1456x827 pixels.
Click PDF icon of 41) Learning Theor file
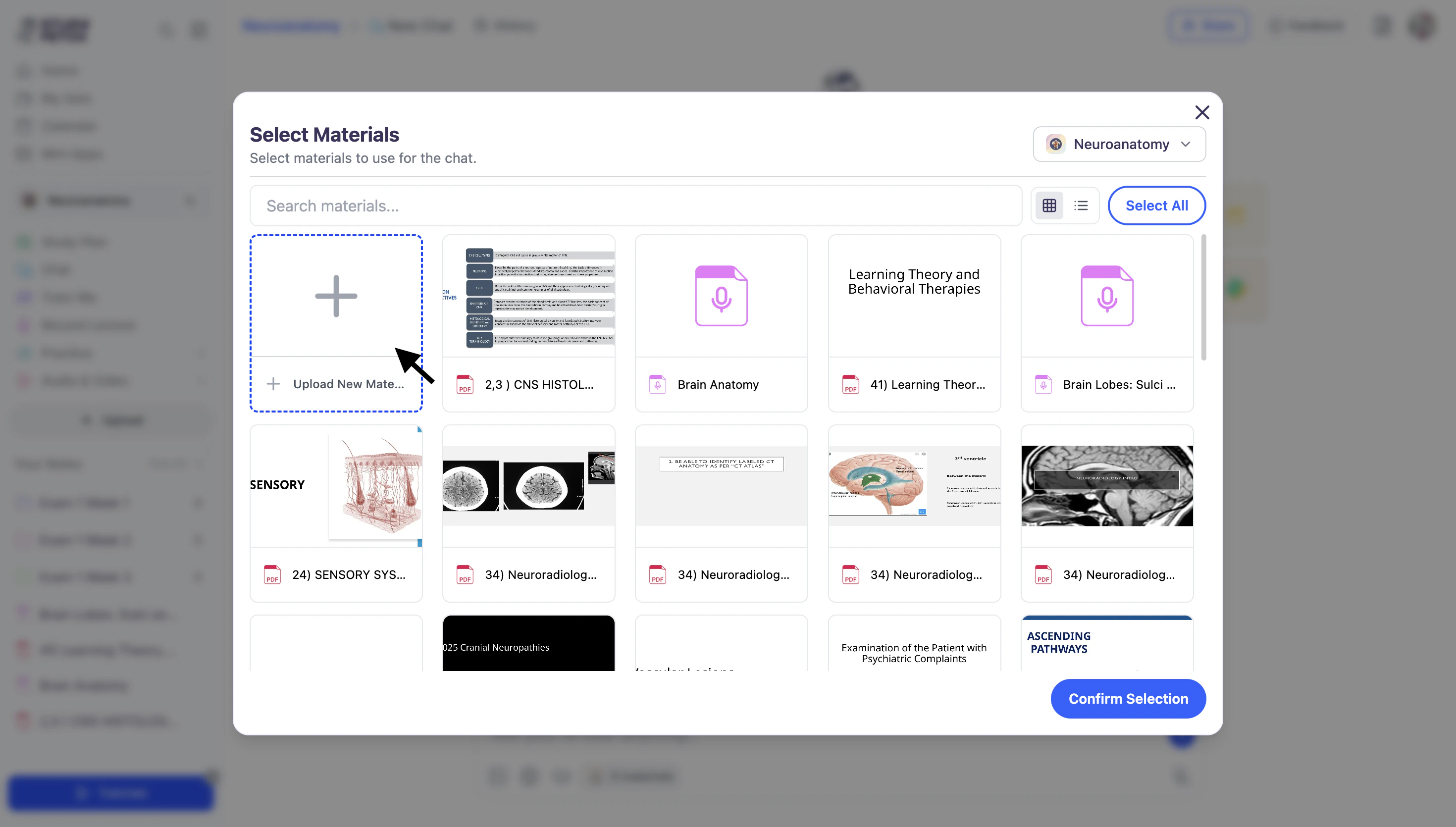click(850, 385)
